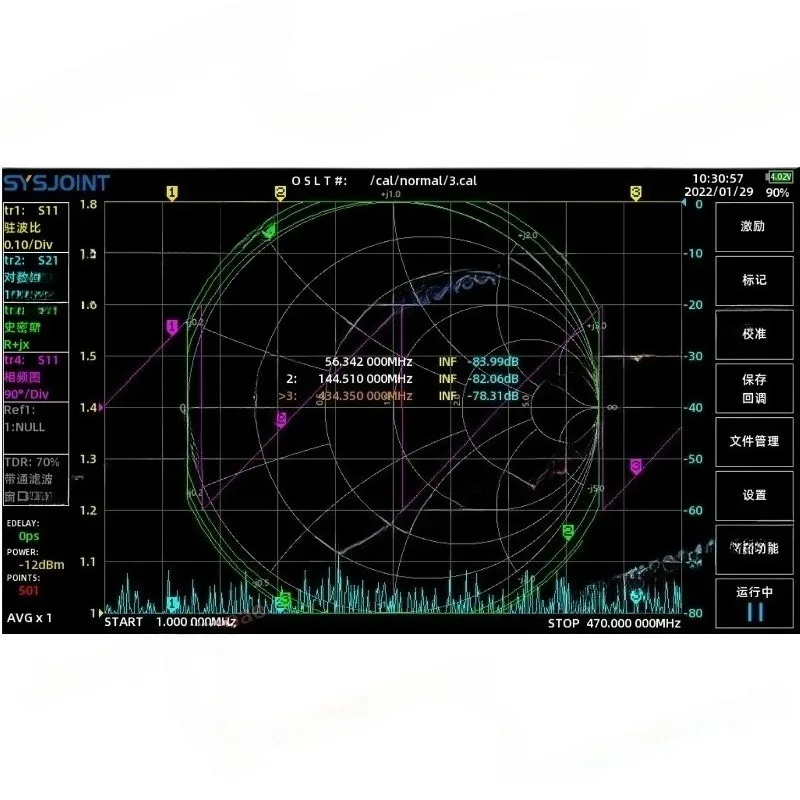Tap the -80 dB axis bottom label

point(693,613)
